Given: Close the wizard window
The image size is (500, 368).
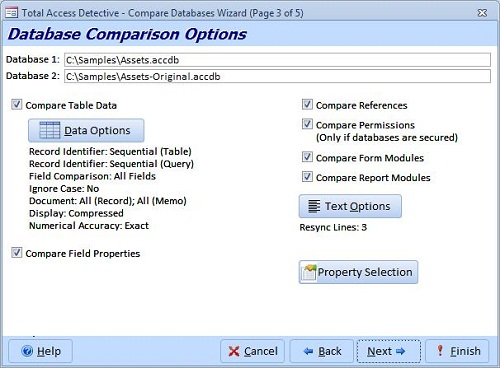Looking at the screenshot, I should [482, 13].
